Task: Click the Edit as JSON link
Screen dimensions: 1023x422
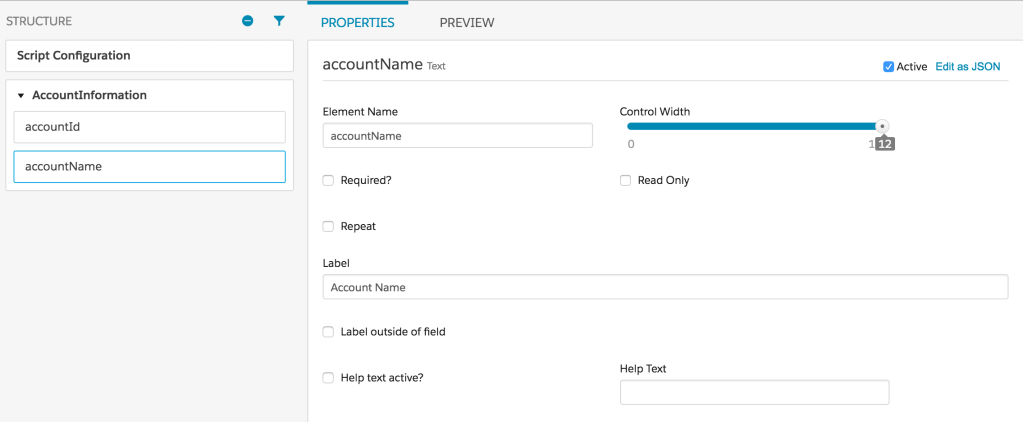Action: [x=967, y=67]
